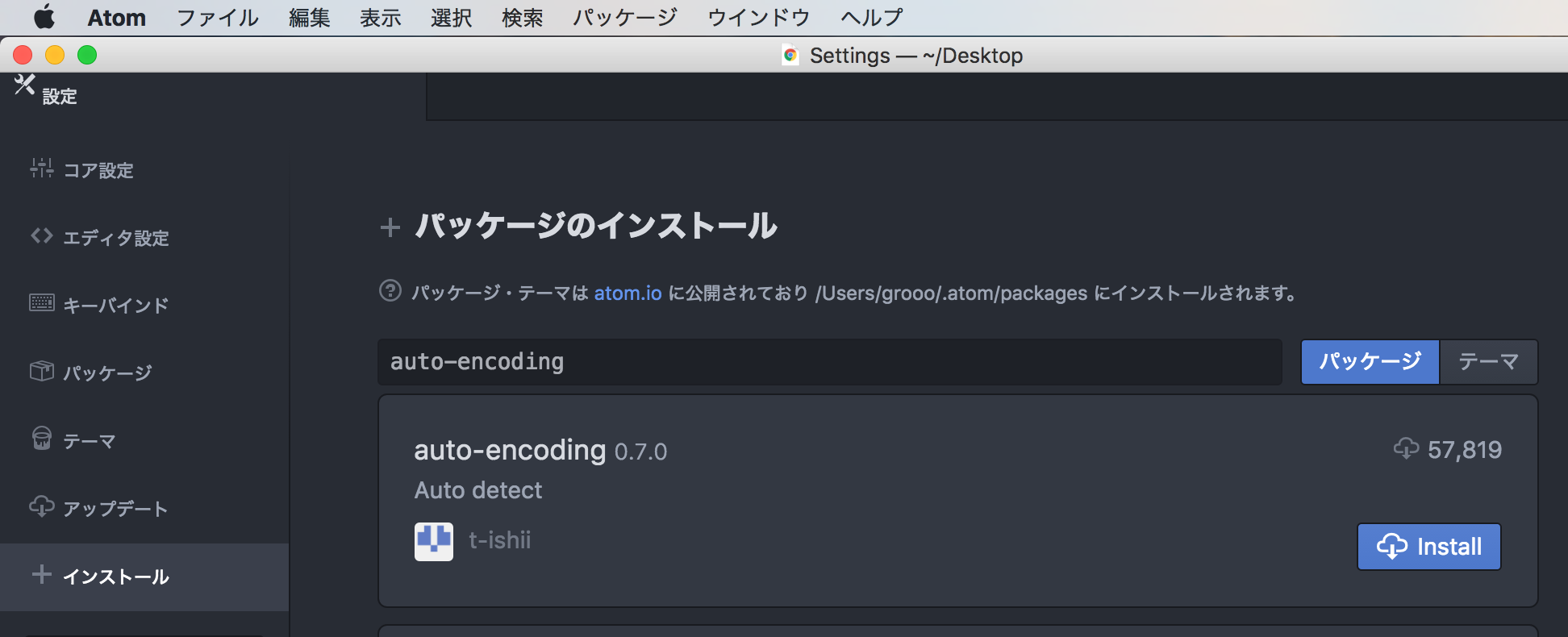This screenshot has height=637, width=1568.
Task: Open the ヘルプ menu
Action: click(x=872, y=18)
